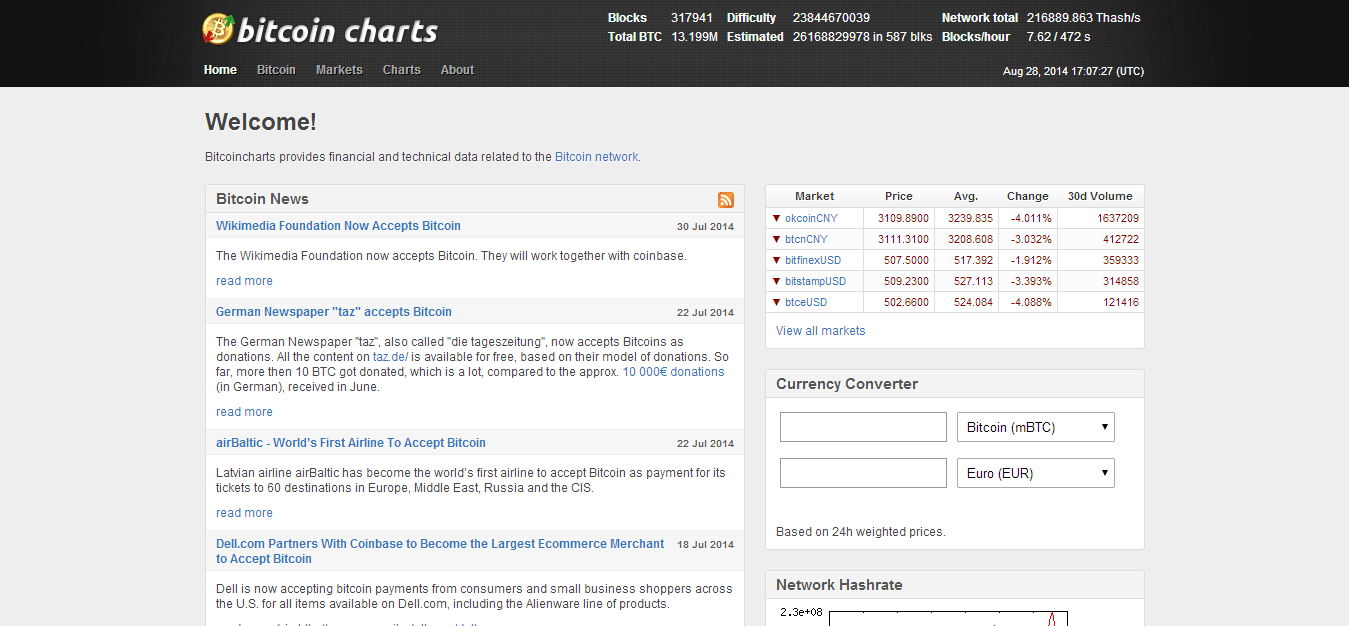
Task: Click the bitcoin charts logo
Action: pyautogui.click(x=320, y=30)
